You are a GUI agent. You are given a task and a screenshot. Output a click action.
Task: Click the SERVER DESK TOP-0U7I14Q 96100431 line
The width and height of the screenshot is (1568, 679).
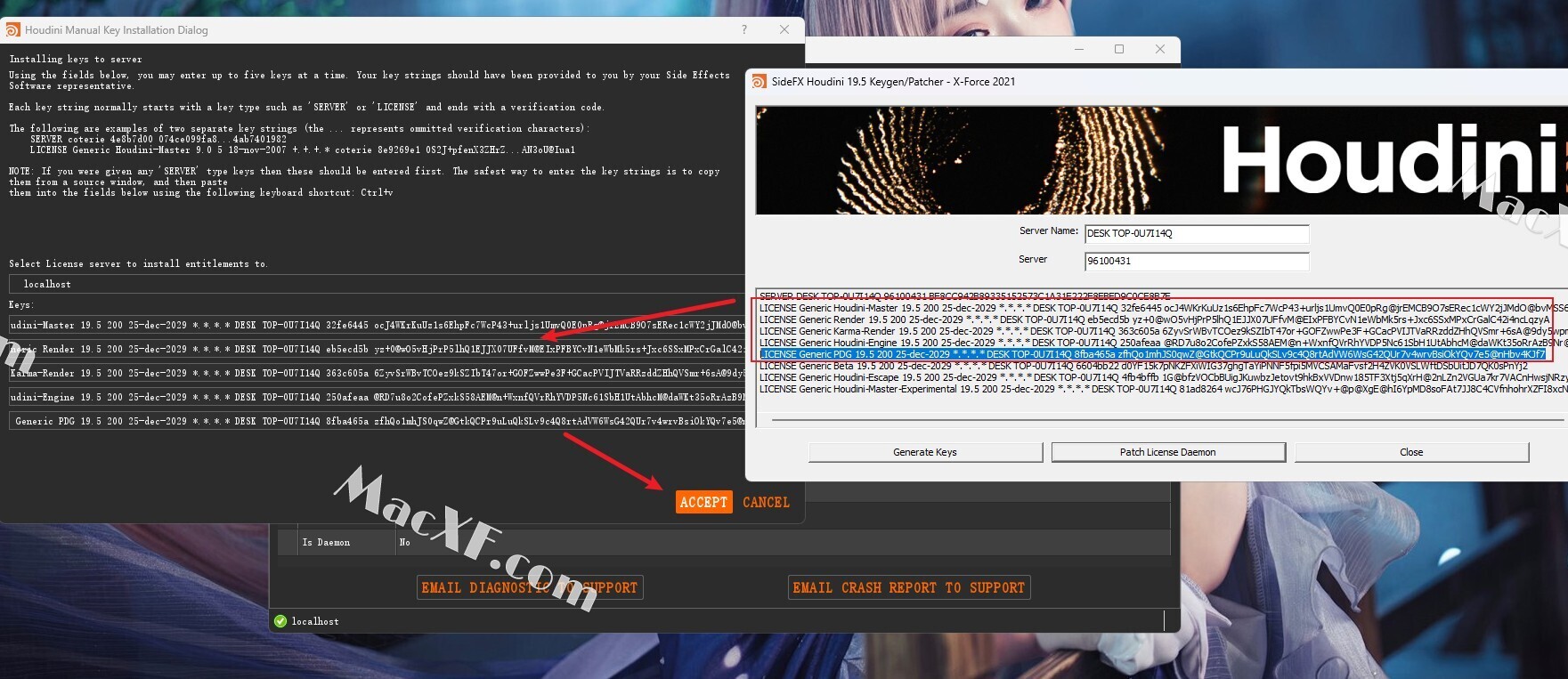coord(964,296)
